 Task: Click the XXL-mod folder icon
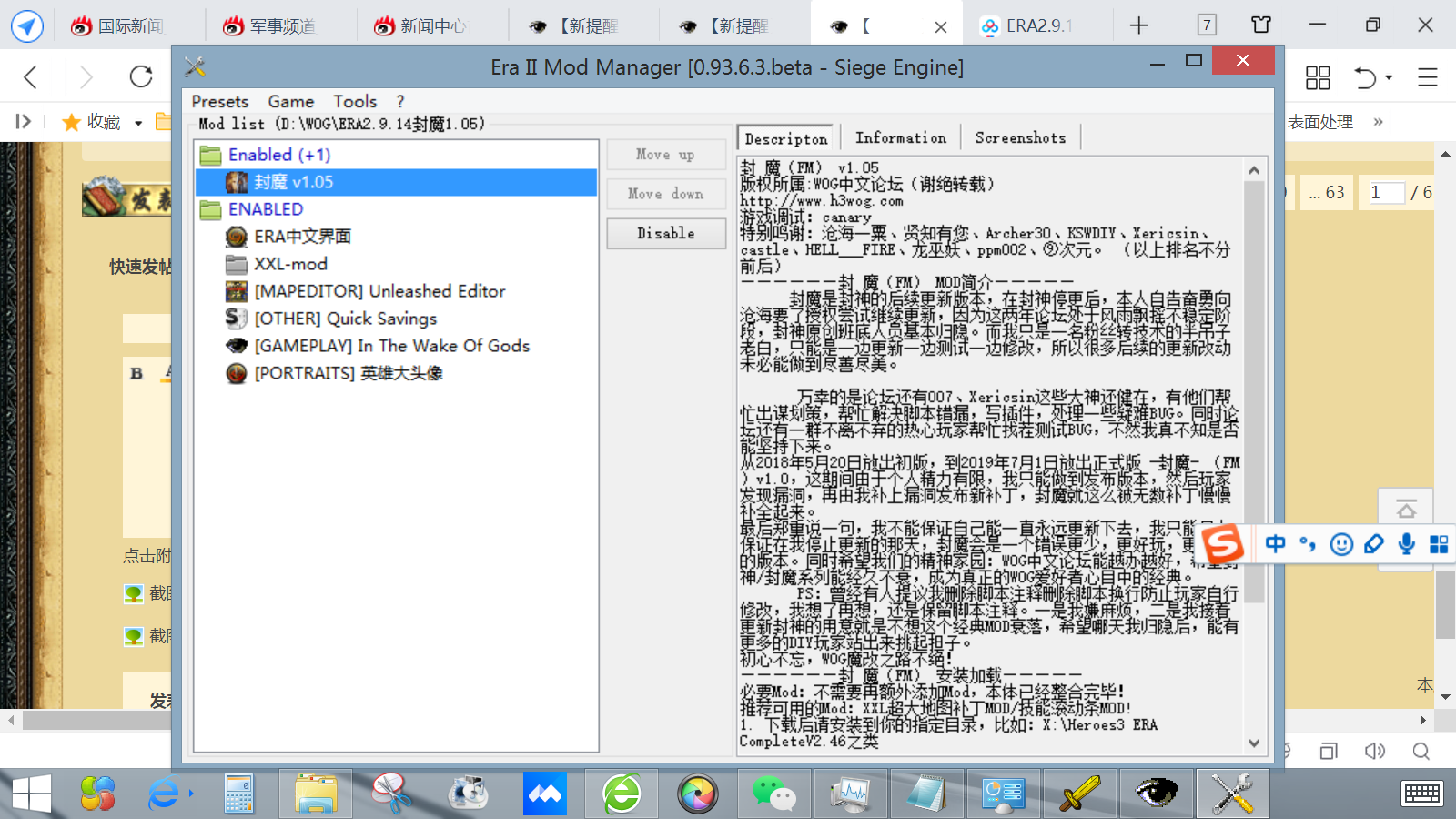[237, 265]
